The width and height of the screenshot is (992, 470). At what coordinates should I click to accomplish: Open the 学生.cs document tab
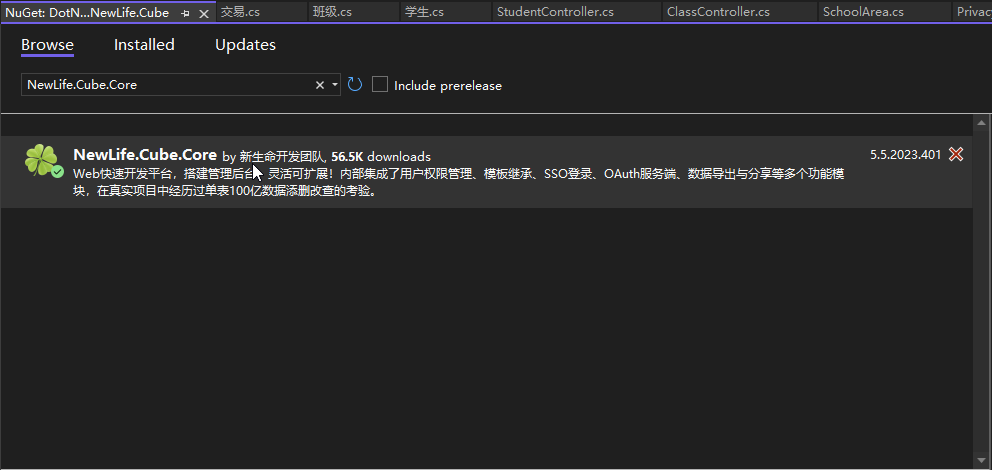pos(424,12)
